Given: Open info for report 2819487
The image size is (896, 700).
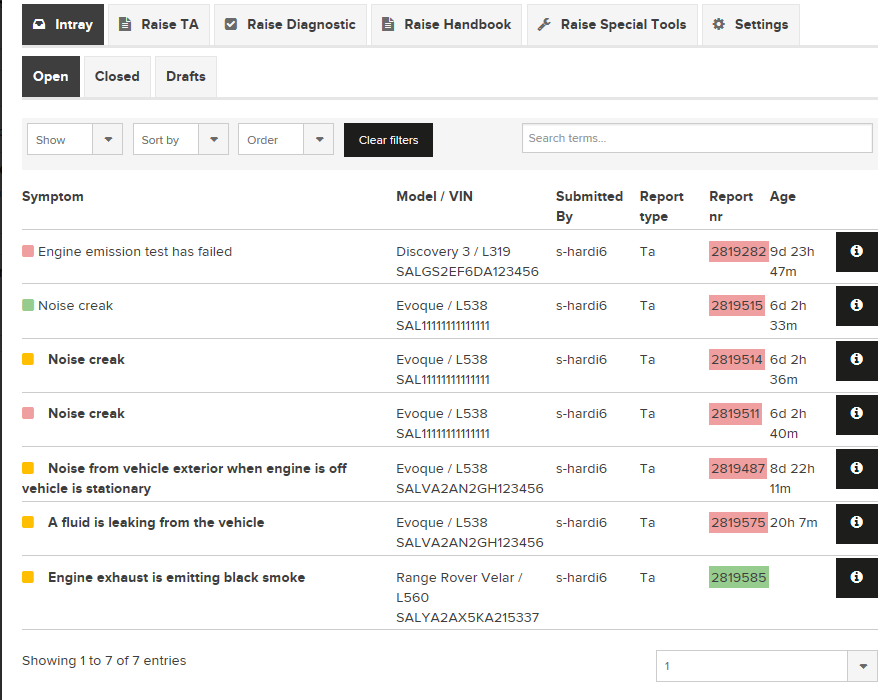Looking at the screenshot, I should pos(857,469).
